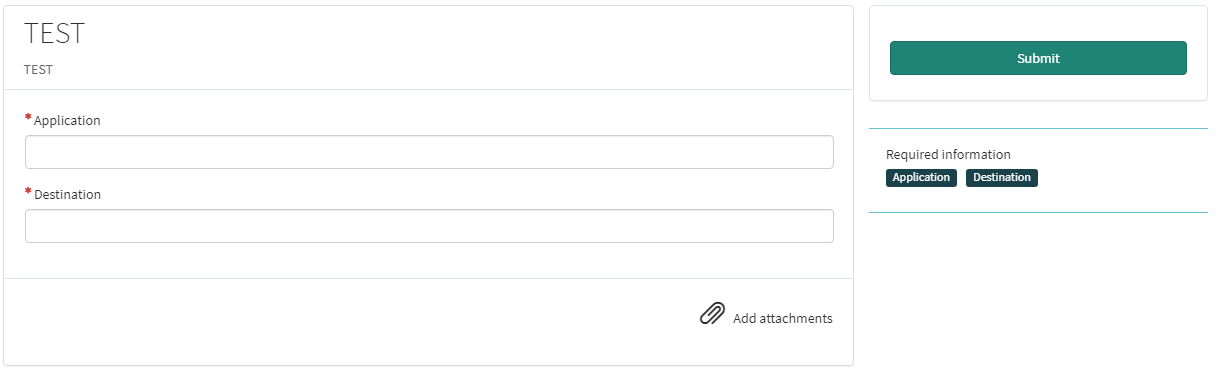Click the small TEST description text
This screenshot has height=369, width=1220.
click(38, 70)
